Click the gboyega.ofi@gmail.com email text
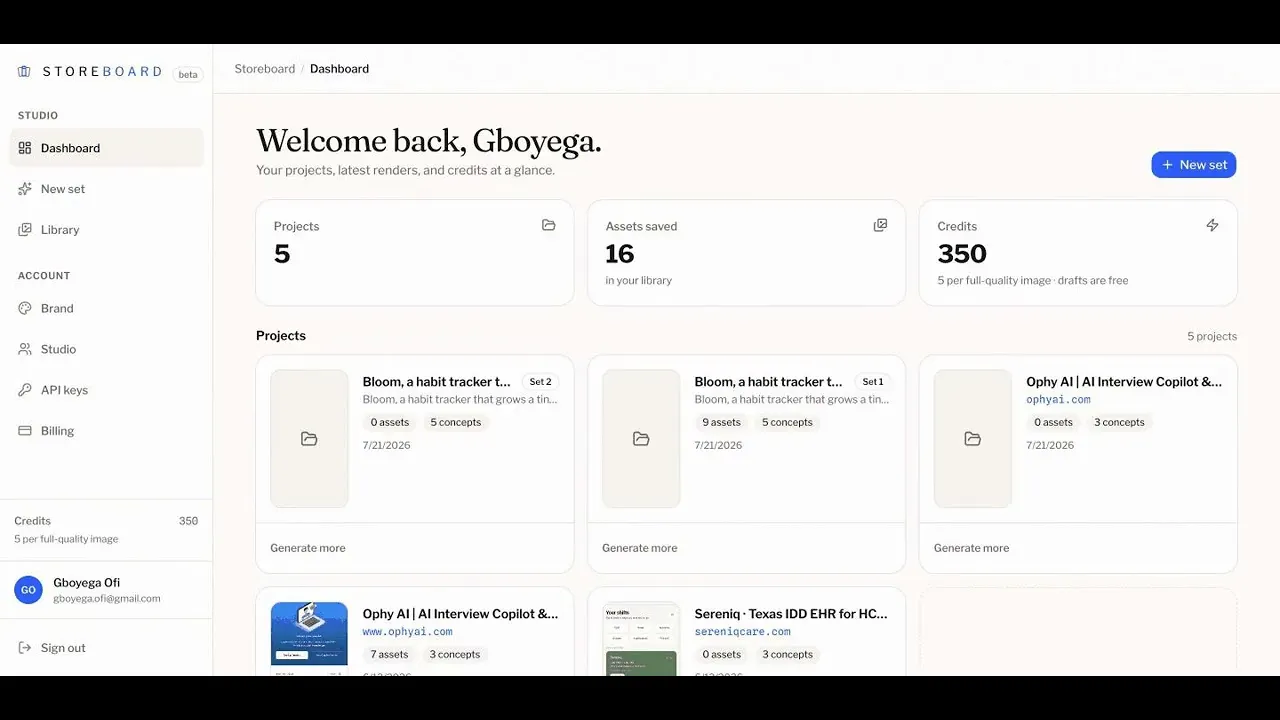This screenshot has width=1280, height=720. coord(107,599)
